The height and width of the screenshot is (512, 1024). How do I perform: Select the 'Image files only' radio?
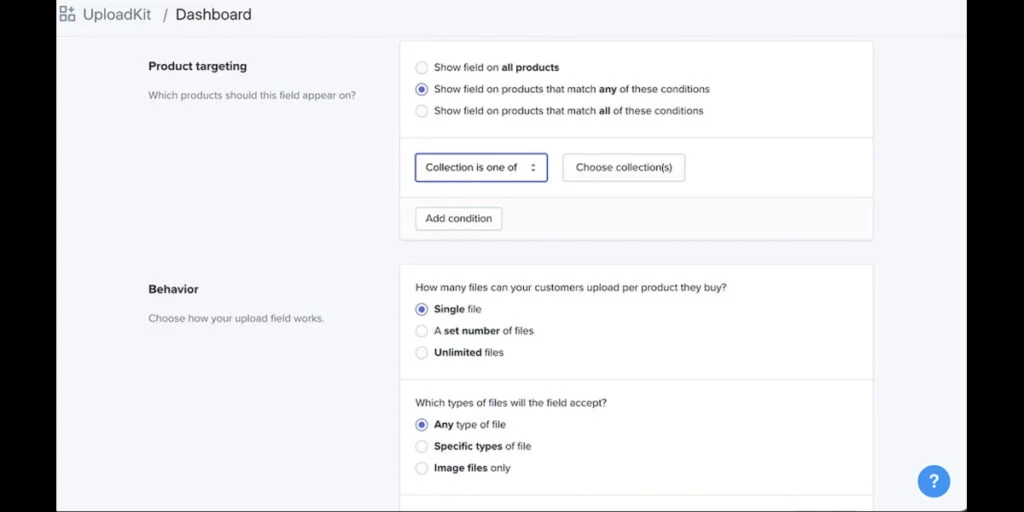point(422,468)
